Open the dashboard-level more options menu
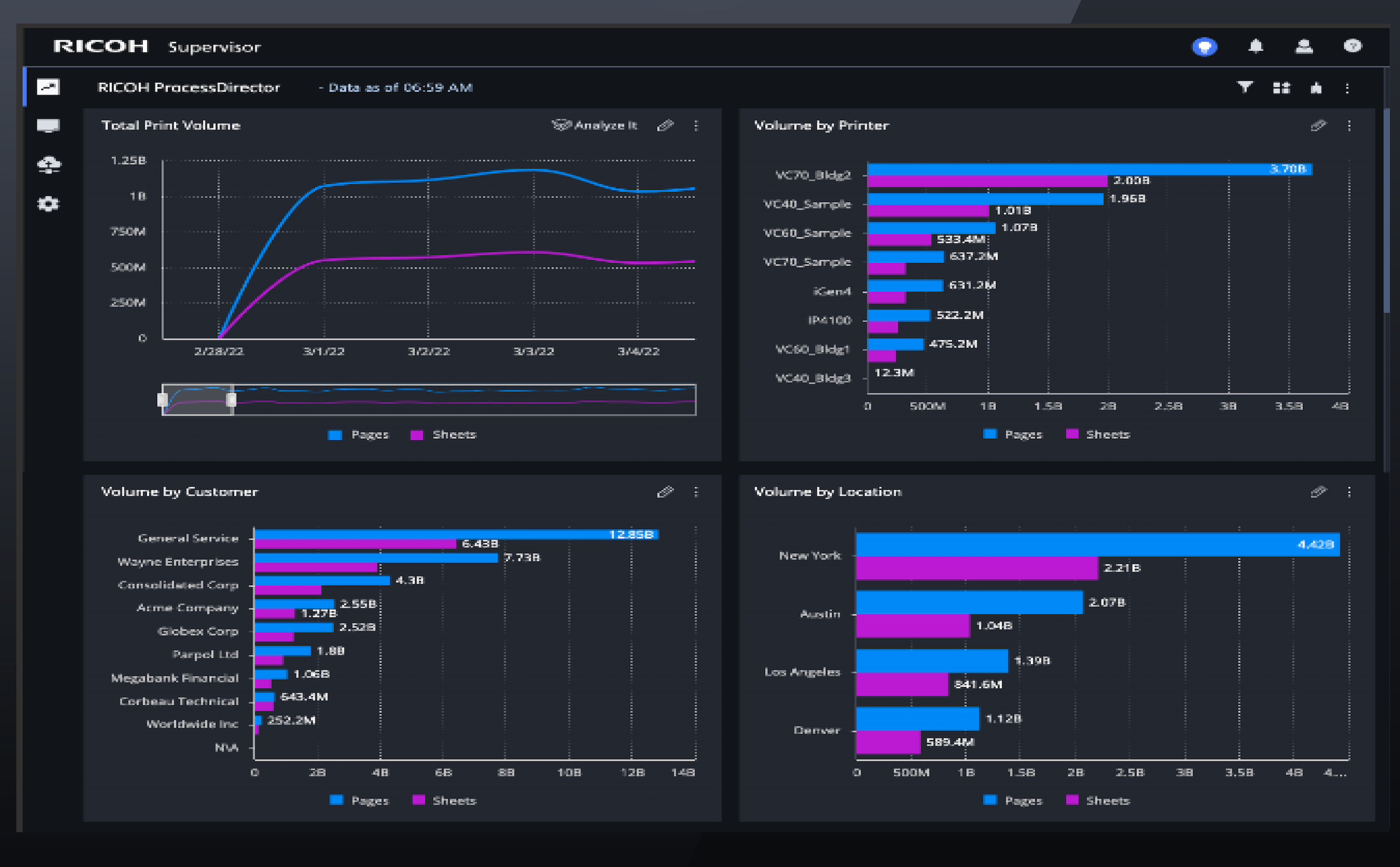The height and width of the screenshot is (867, 1400). click(x=1347, y=88)
